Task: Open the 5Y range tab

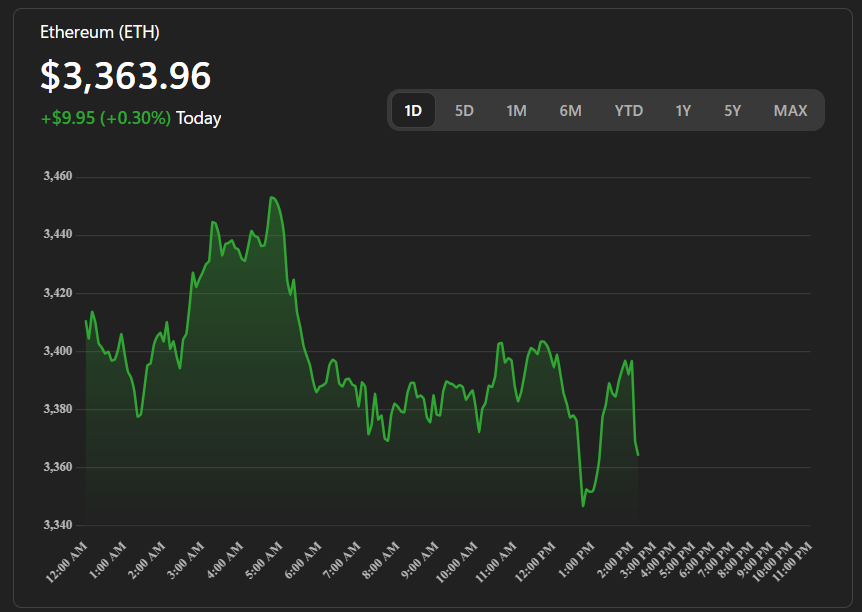Action: [x=733, y=110]
